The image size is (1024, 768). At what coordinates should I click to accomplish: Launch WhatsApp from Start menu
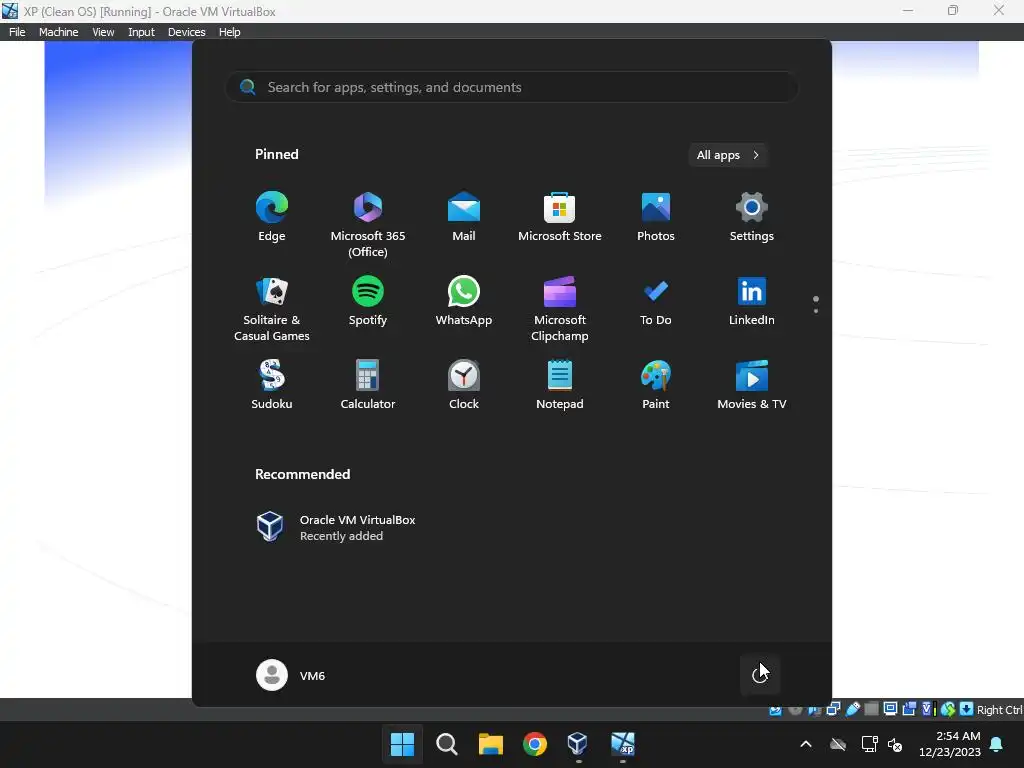pyautogui.click(x=464, y=301)
